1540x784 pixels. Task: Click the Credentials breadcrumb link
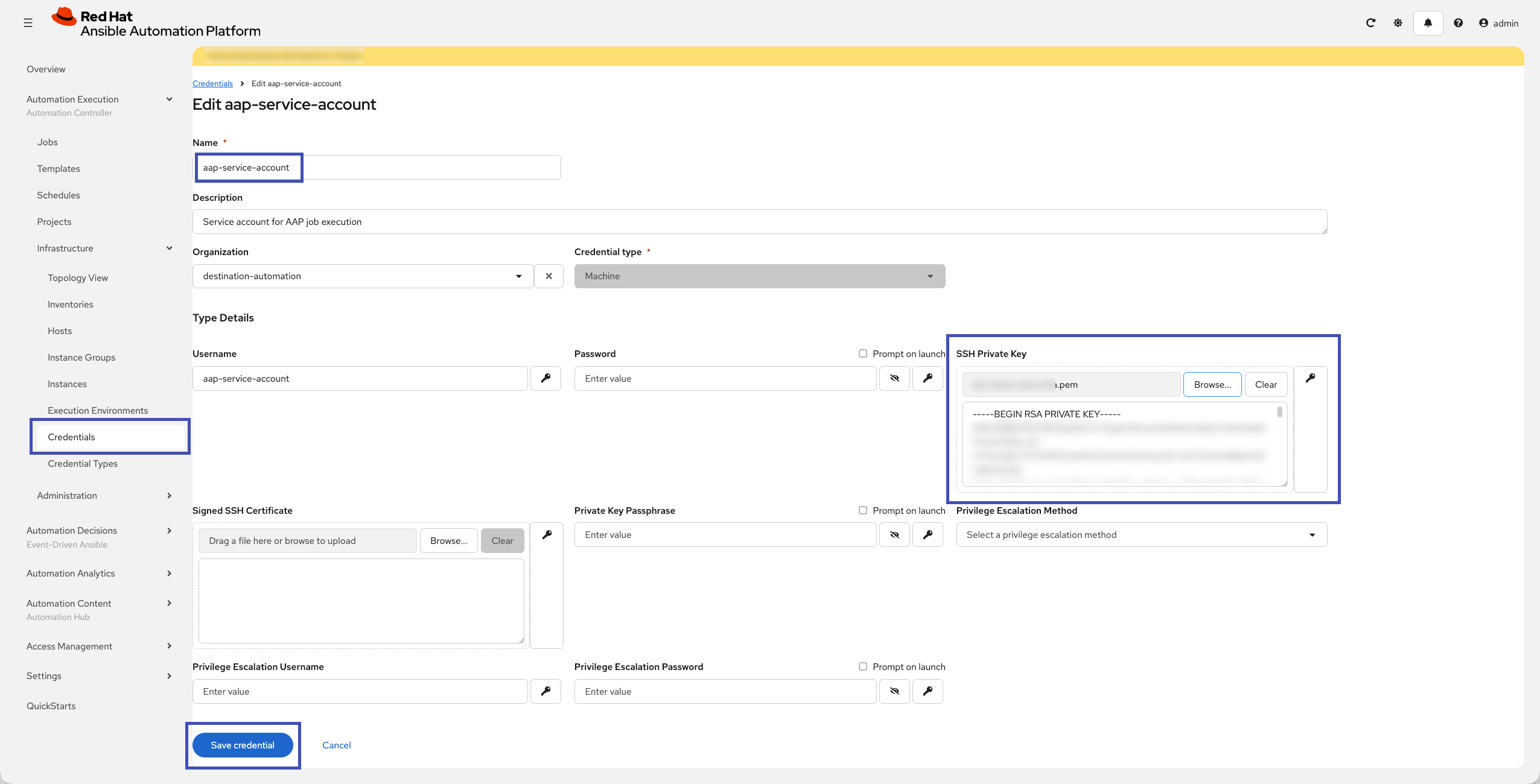click(x=212, y=84)
